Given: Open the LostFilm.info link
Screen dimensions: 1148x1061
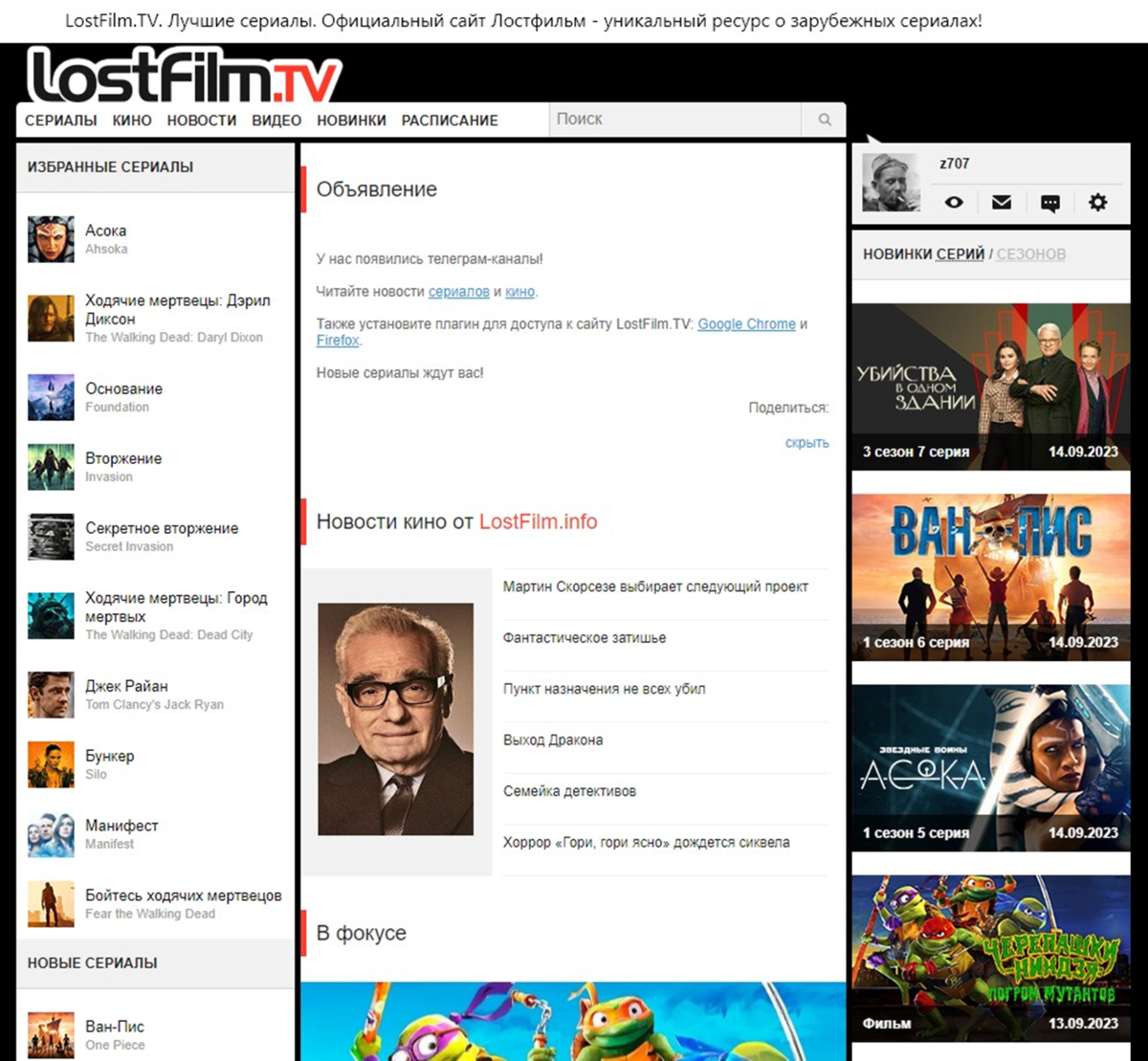Looking at the screenshot, I should (x=538, y=522).
